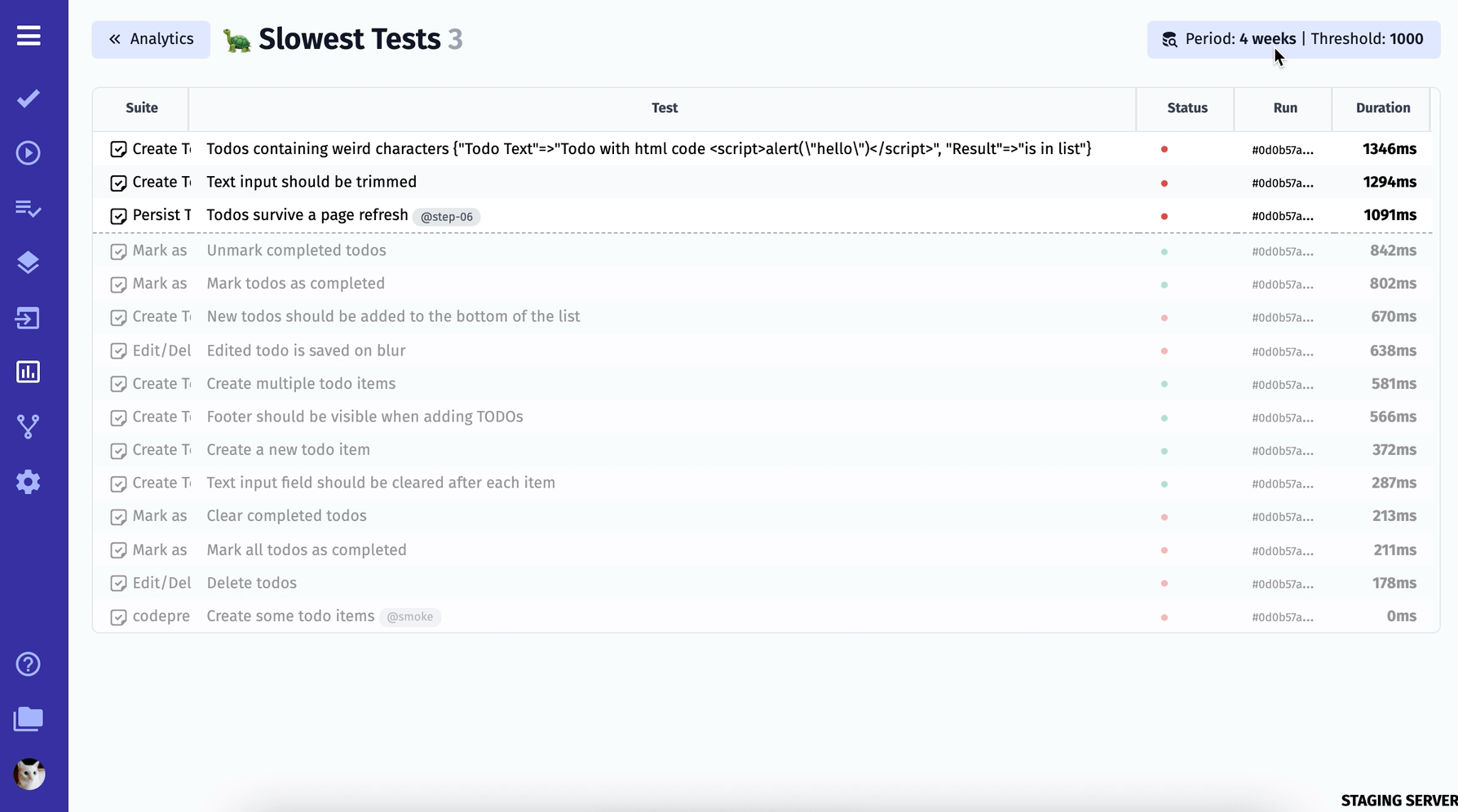
Task: Open the branching workflow icon in sidebar
Action: coord(29,426)
